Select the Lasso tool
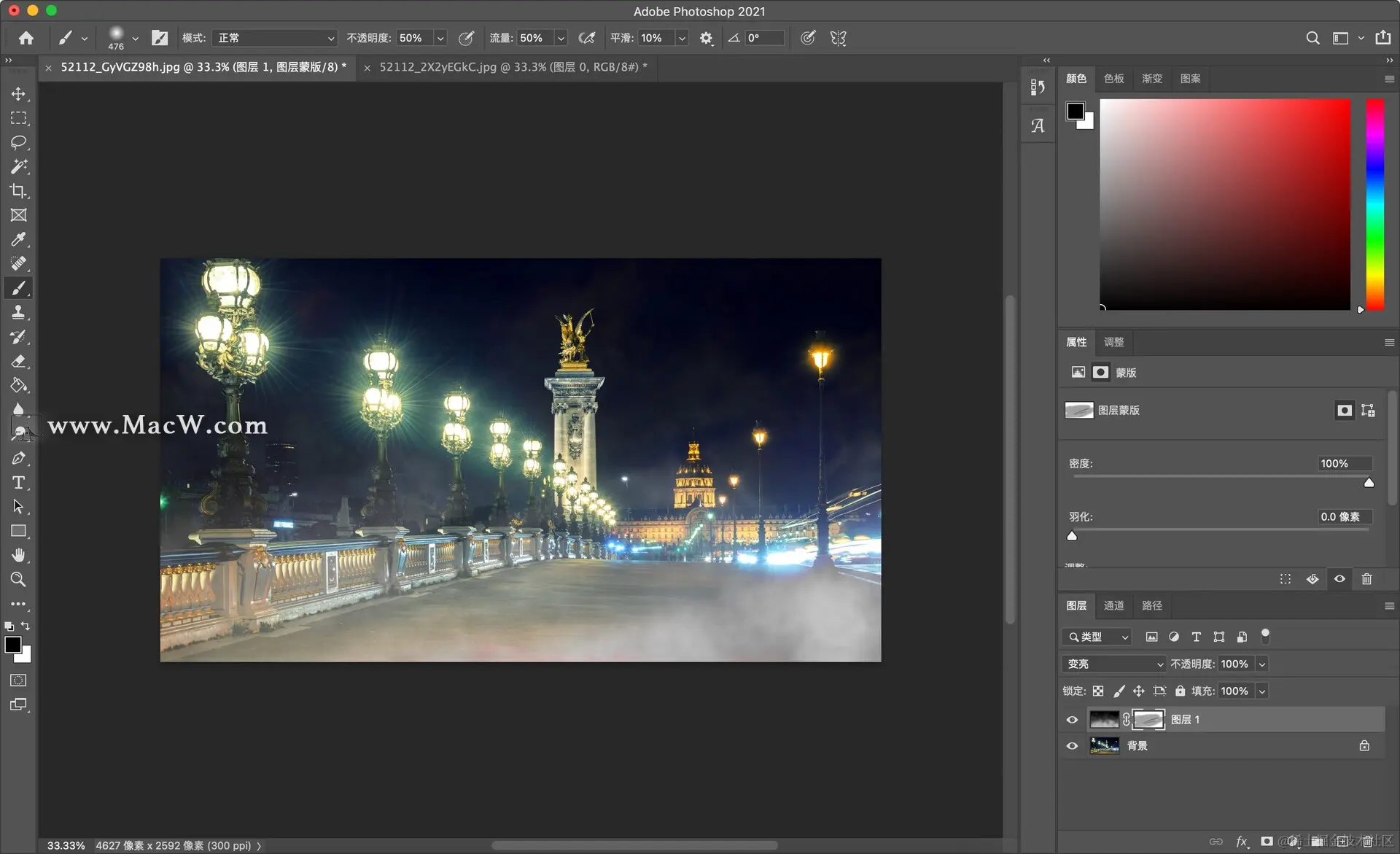The height and width of the screenshot is (854, 1400). (x=18, y=142)
